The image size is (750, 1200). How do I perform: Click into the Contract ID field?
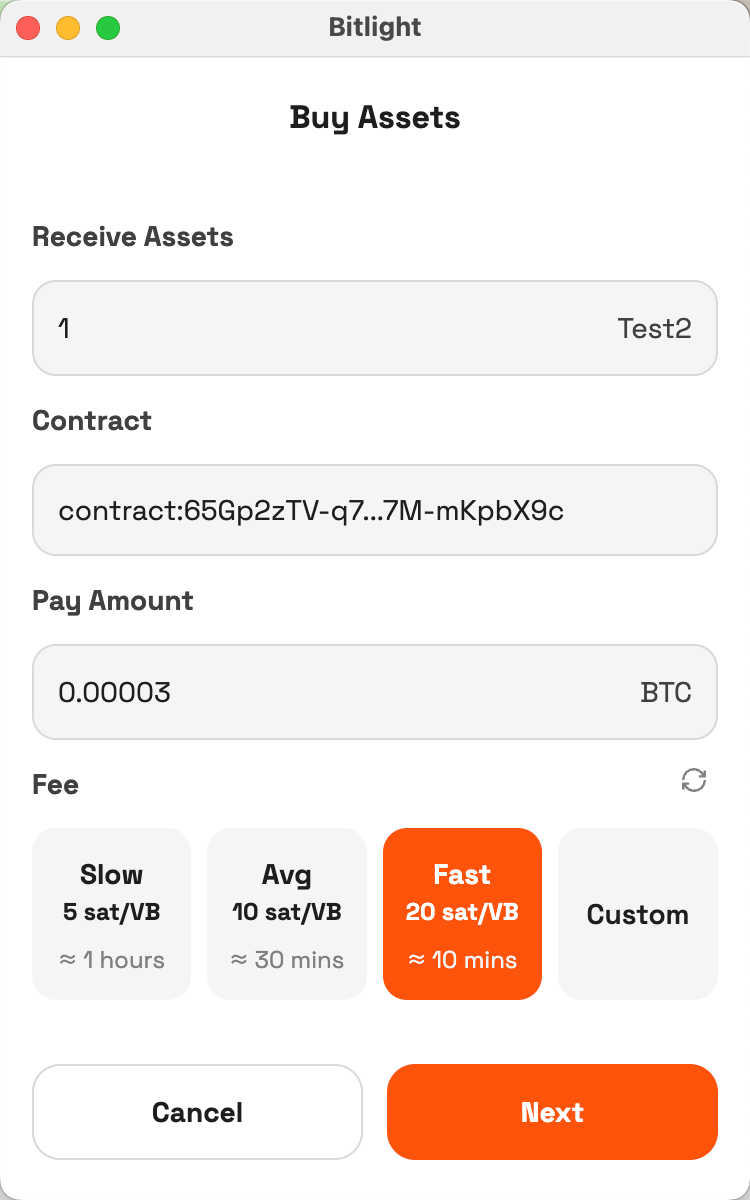[x=374, y=510]
